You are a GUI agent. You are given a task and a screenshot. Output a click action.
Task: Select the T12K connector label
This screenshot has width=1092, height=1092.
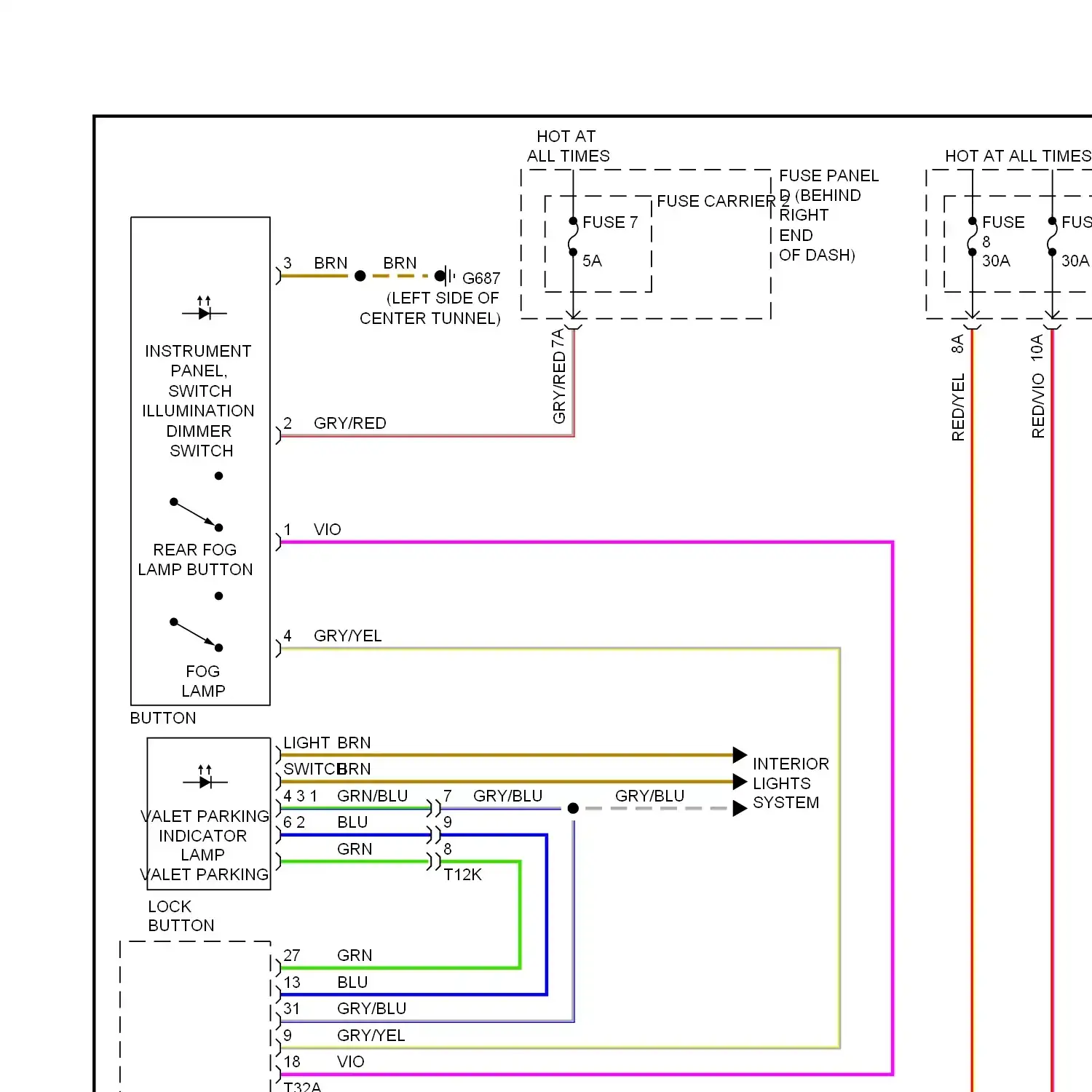pyautogui.click(x=462, y=874)
